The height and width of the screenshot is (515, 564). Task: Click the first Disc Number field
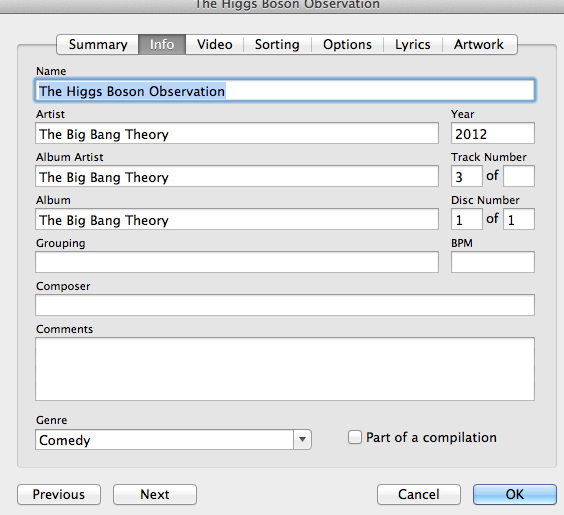click(467, 219)
